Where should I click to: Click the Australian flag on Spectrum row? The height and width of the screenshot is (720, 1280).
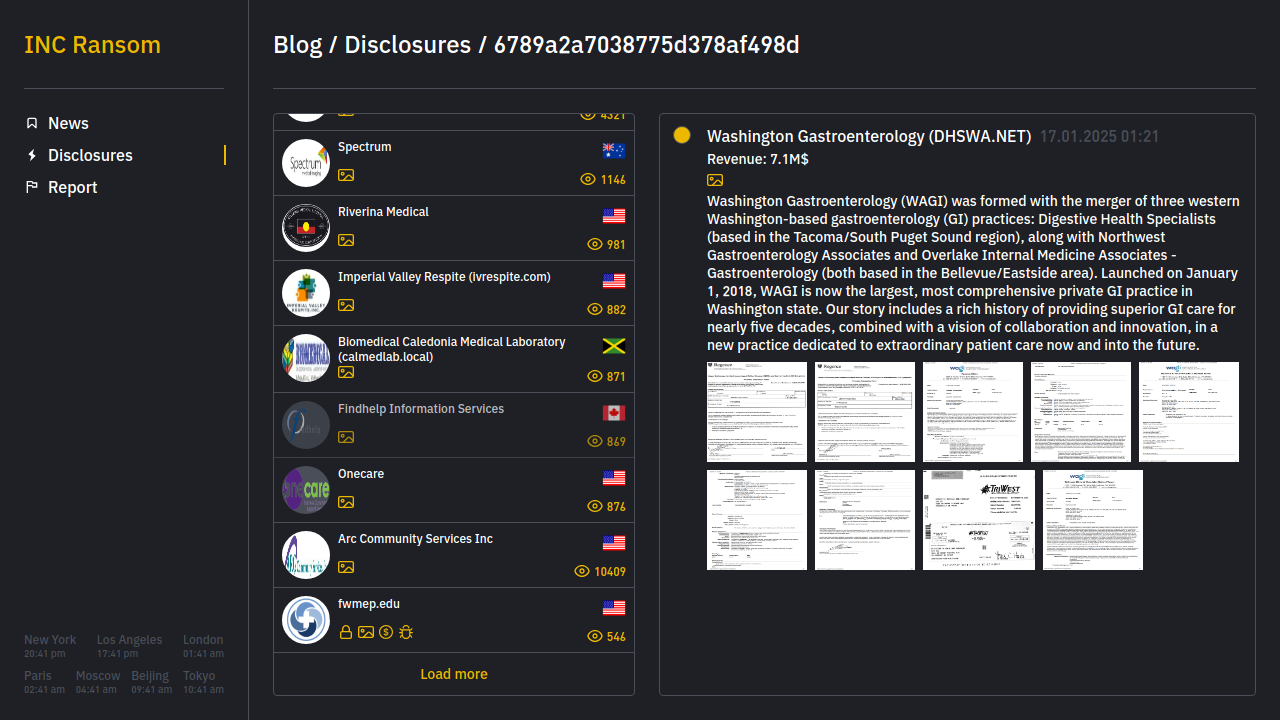point(614,151)
